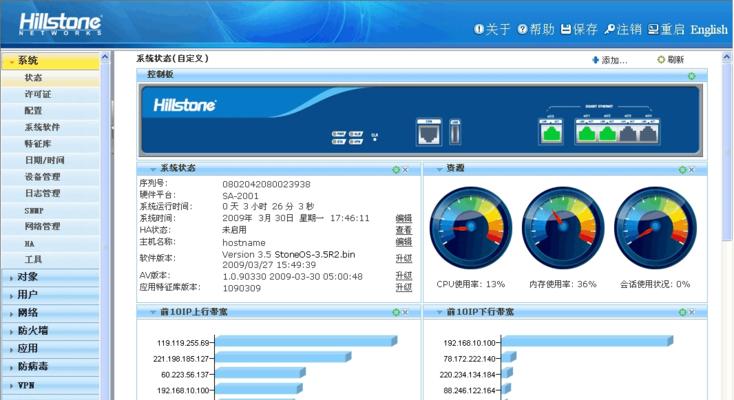
Task: Collapse the 系统 sidebar section
Action: click(50, 61)
